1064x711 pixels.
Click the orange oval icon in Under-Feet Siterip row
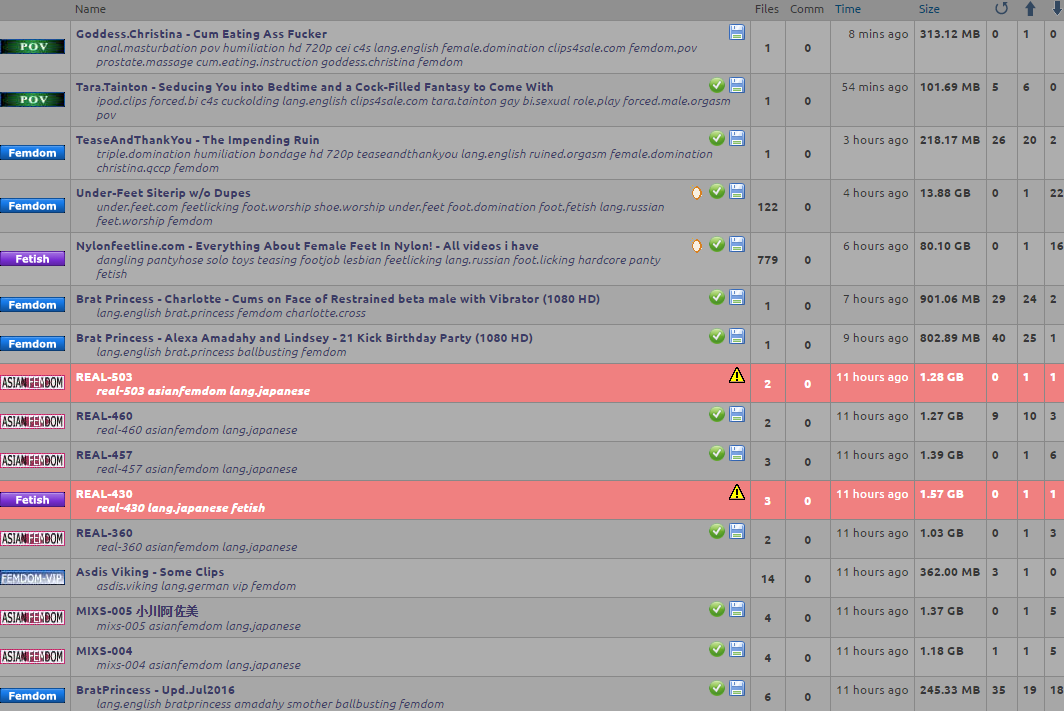(697, 193)
